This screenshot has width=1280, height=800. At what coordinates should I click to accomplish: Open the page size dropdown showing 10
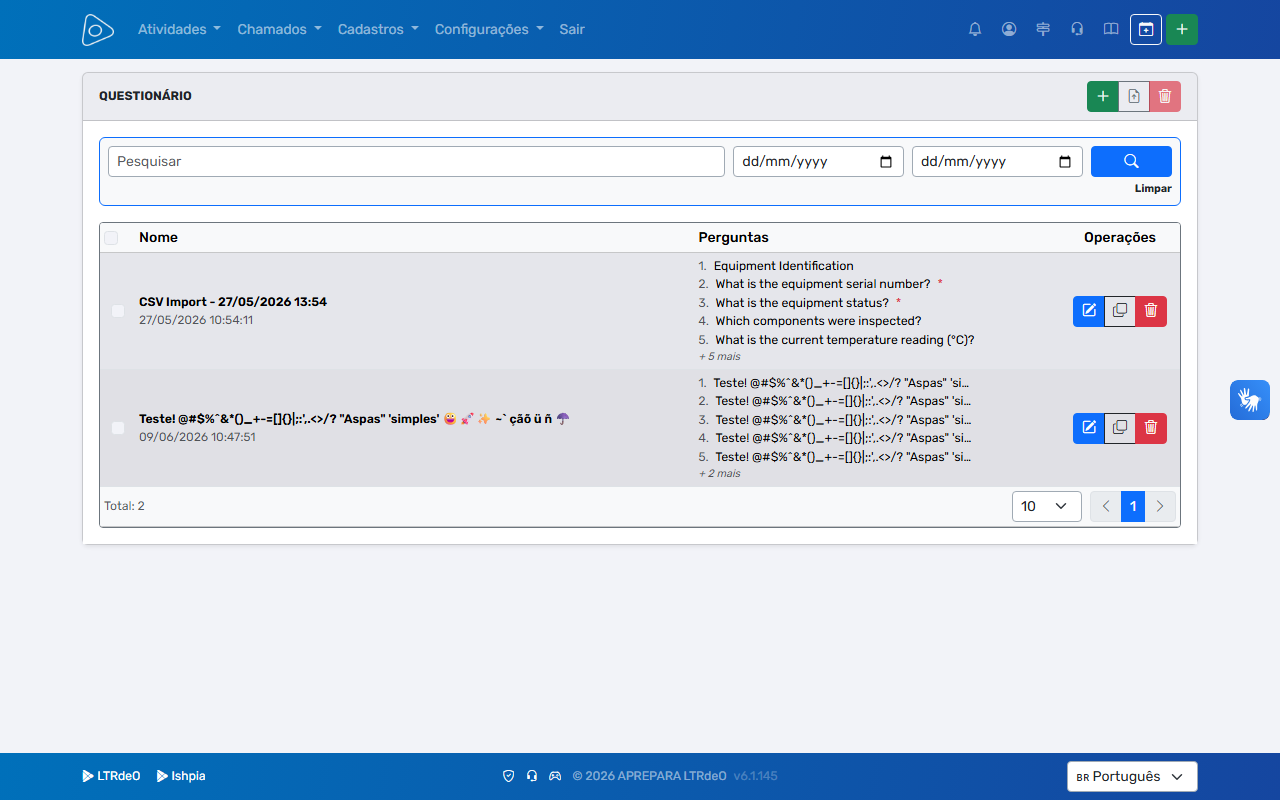[x=1047, y=506]
